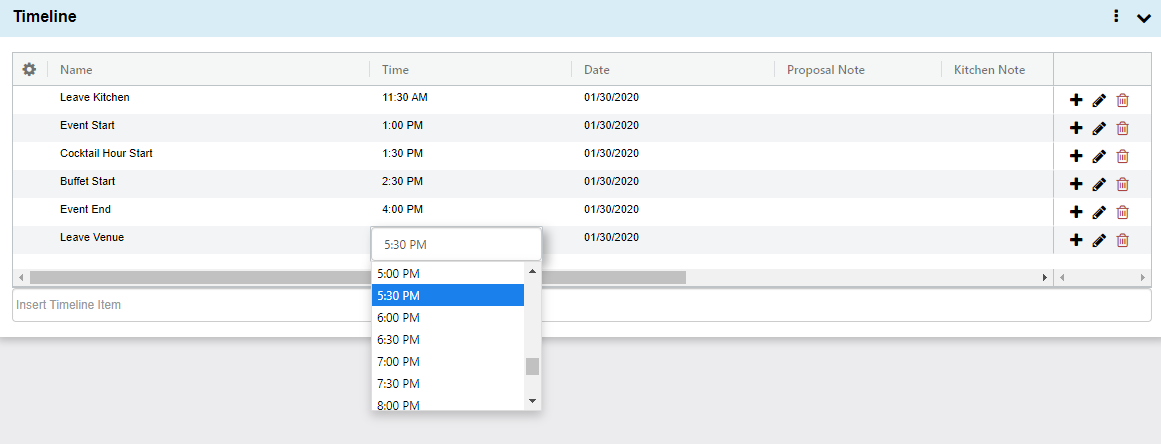The image size is (1161, 444).
Task: Add item after Event End row
Action: [x=1076, y=212]
